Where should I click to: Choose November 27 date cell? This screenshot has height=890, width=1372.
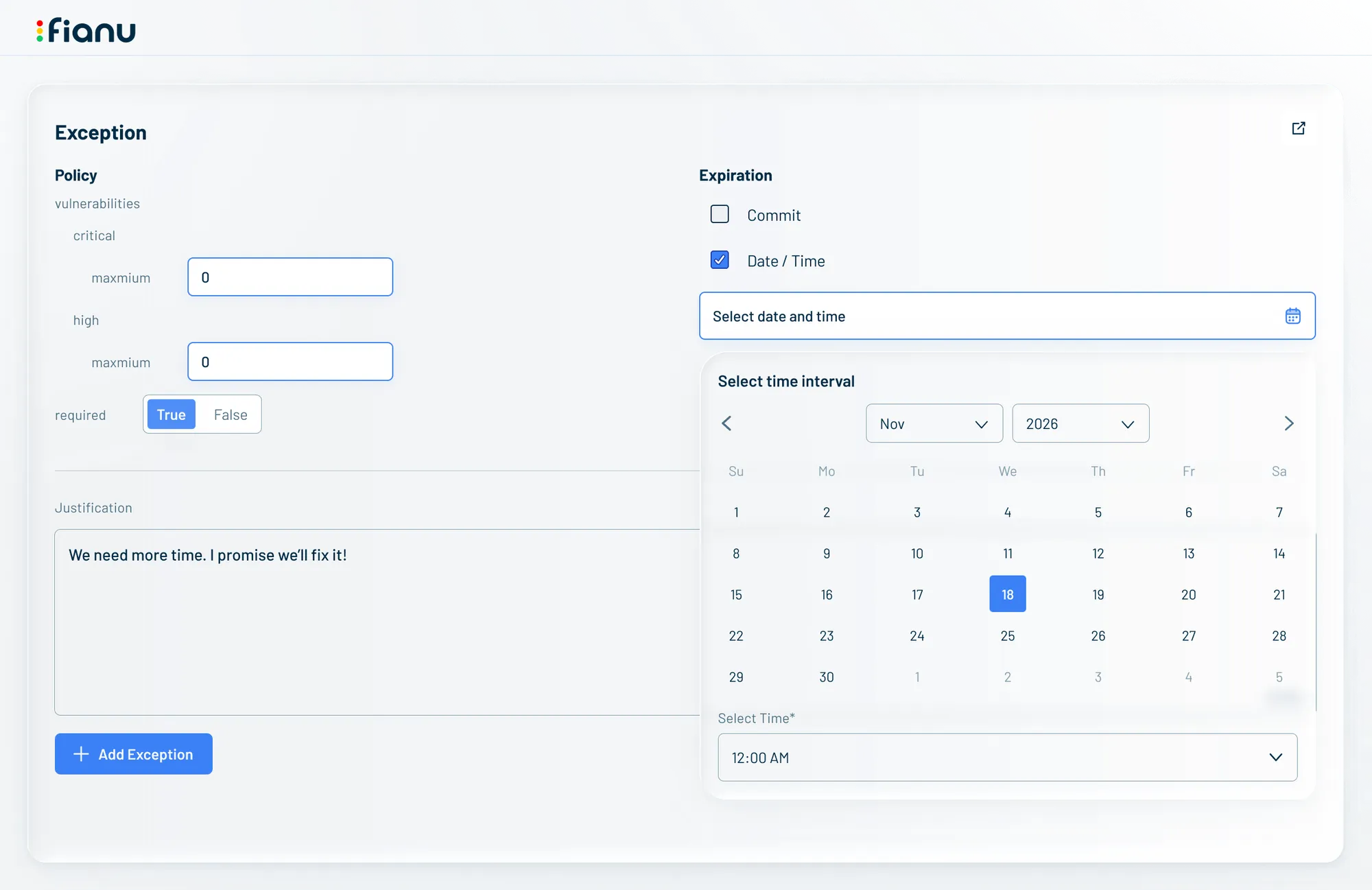click(x=1189, y=635)
